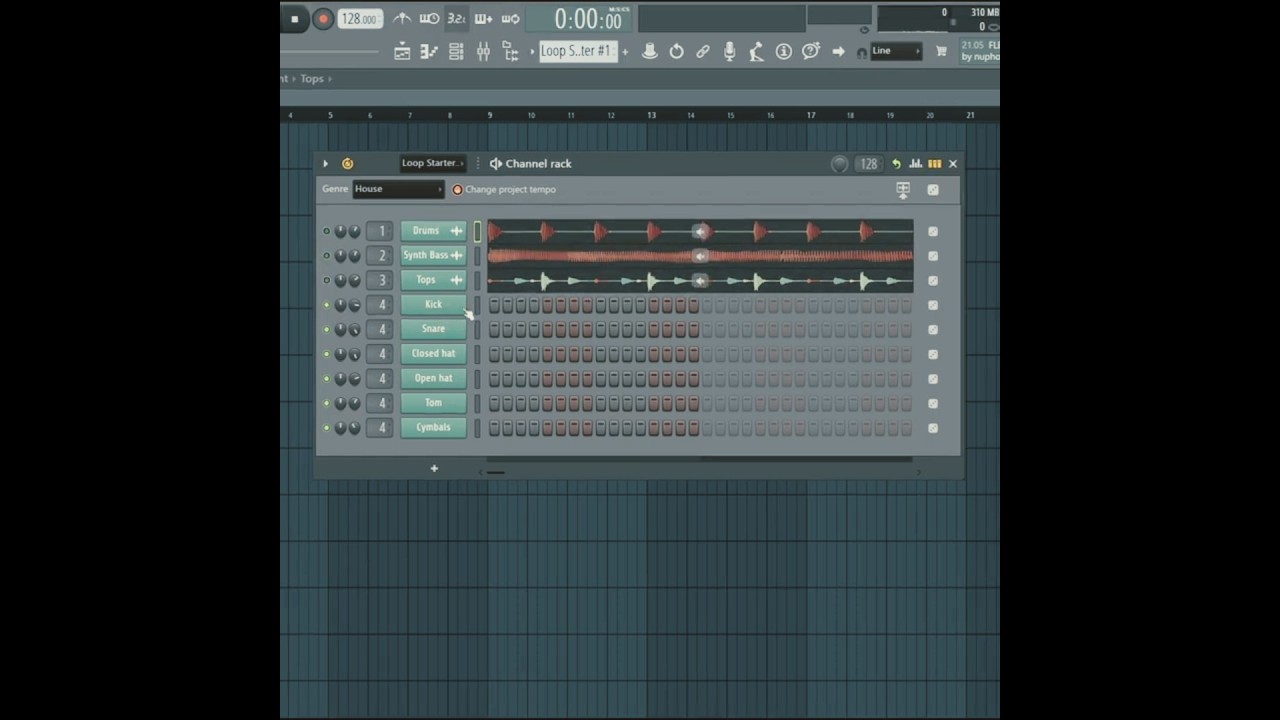Adjust the Channel rack swing knob

pos(840,164)
